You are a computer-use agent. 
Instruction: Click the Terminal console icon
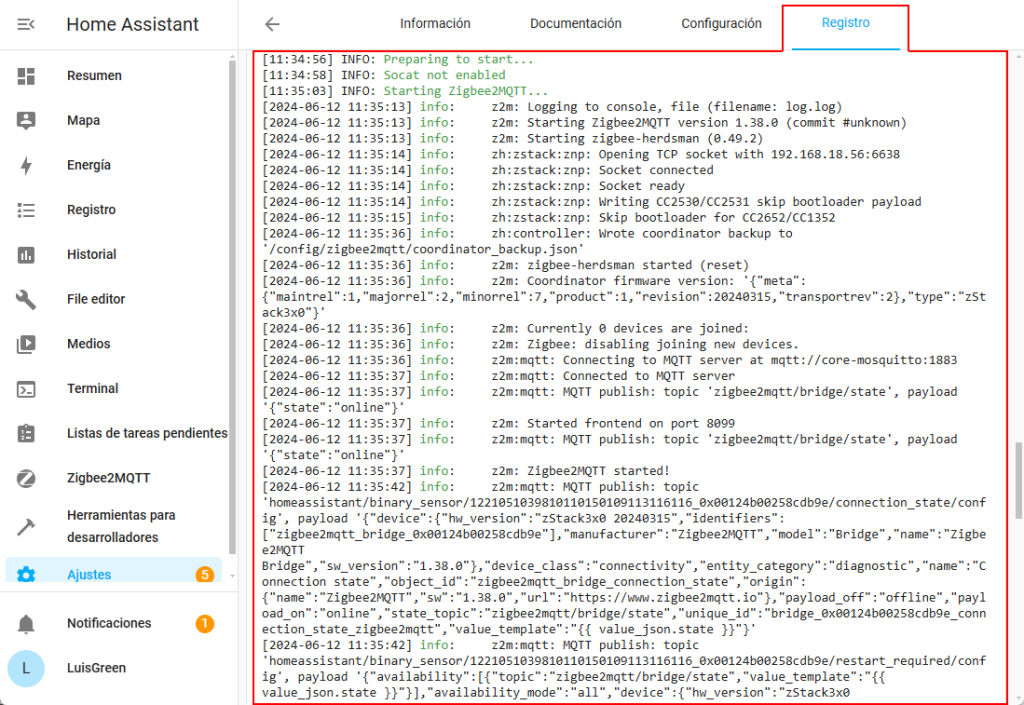(x=27, y=389)
